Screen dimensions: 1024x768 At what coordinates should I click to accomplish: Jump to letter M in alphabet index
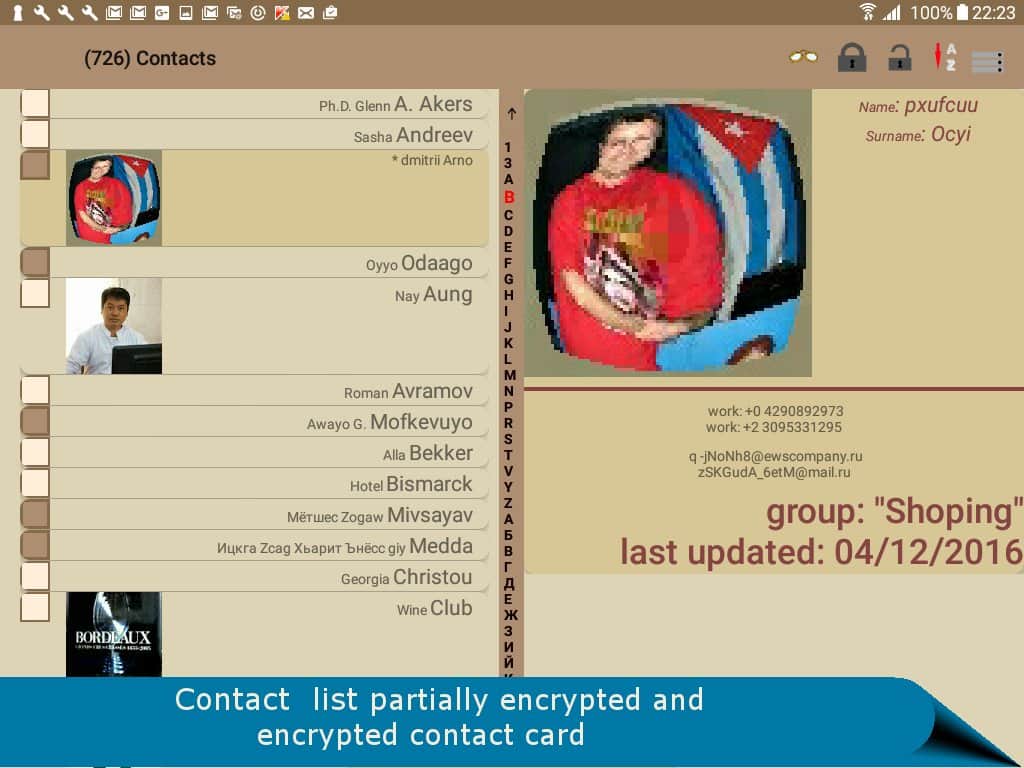[x=509, y=374]
